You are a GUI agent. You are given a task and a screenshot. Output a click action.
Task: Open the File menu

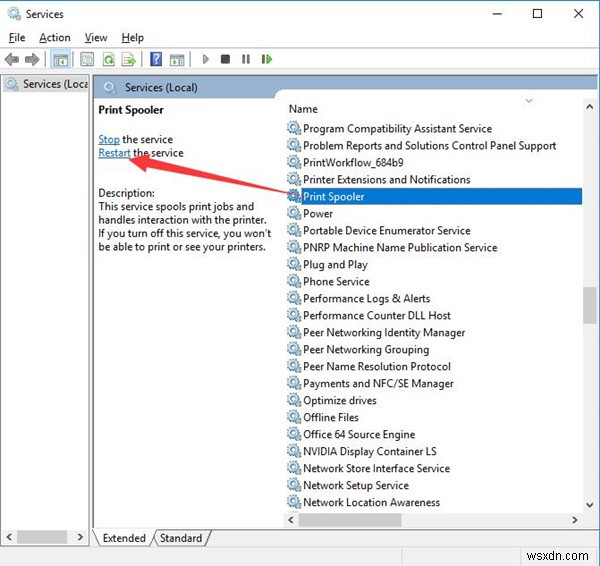[x=17, y=38]
